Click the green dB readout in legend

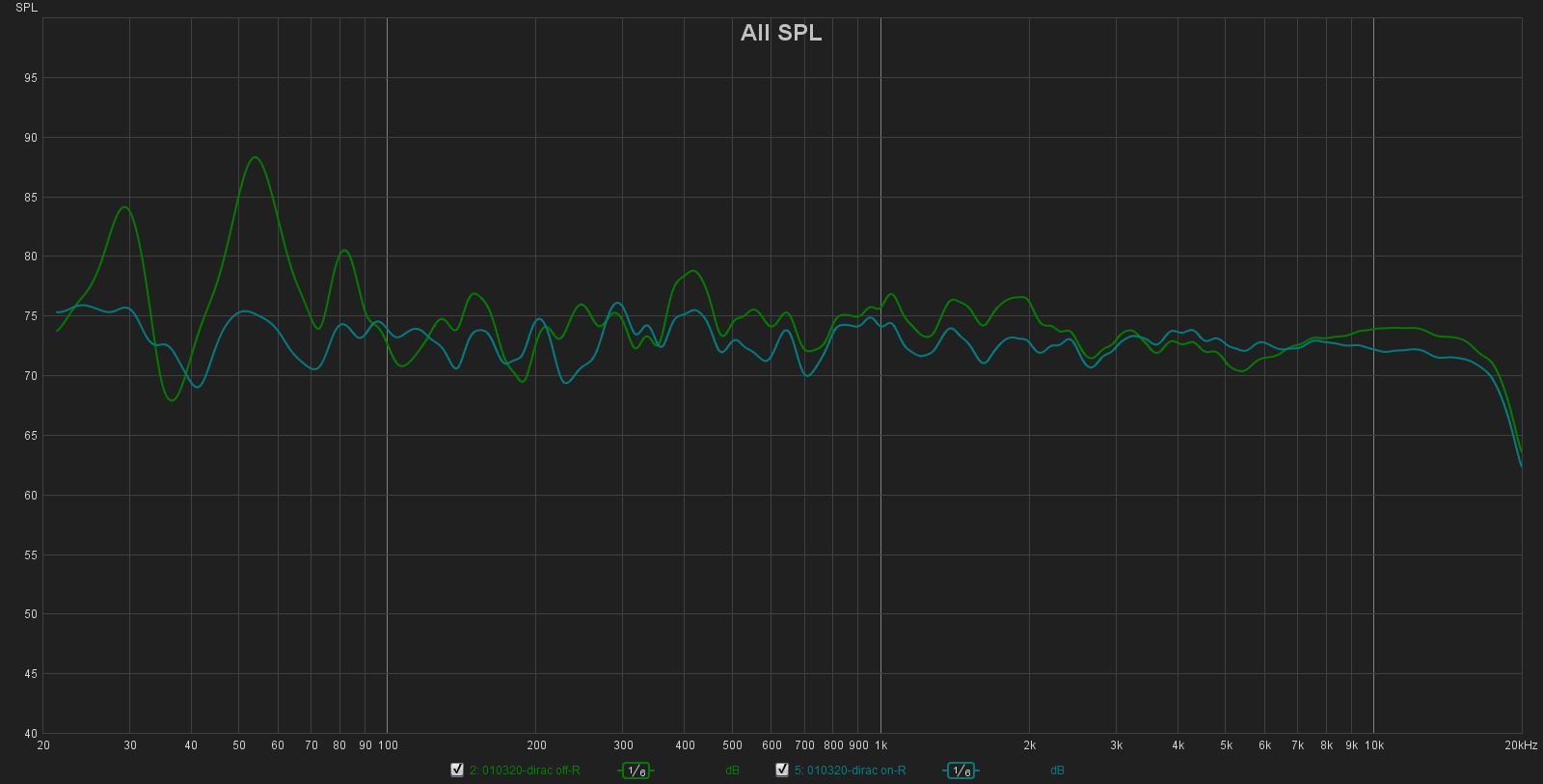coord(732,770)
